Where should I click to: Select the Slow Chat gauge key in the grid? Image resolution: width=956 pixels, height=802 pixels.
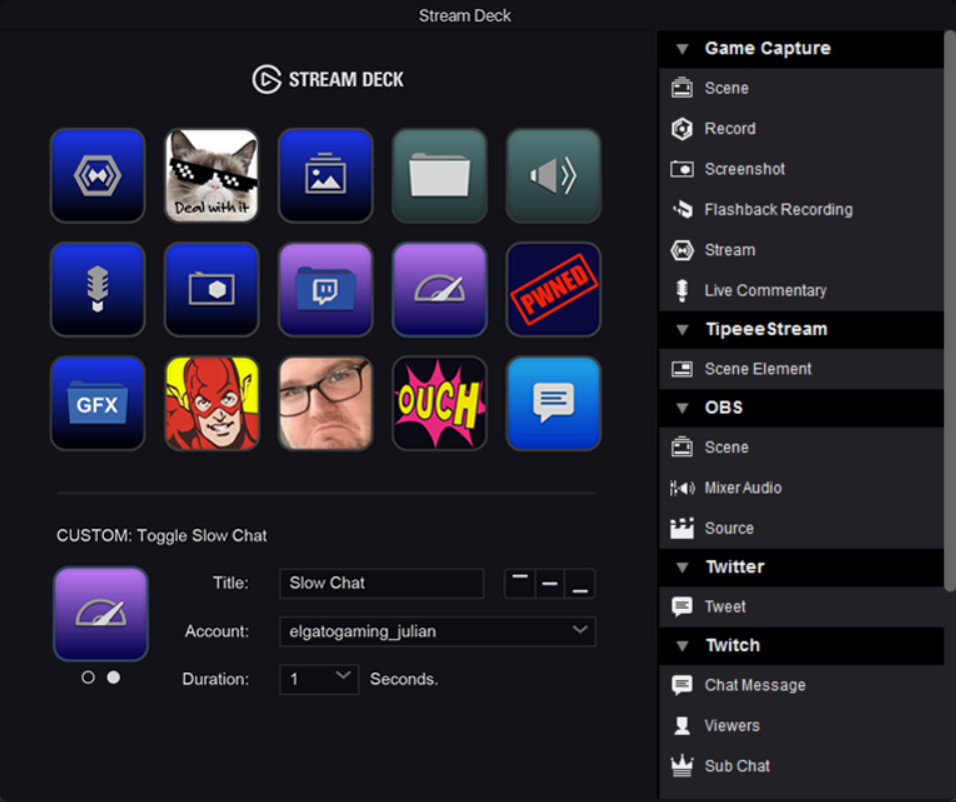[x=440, y=290]
